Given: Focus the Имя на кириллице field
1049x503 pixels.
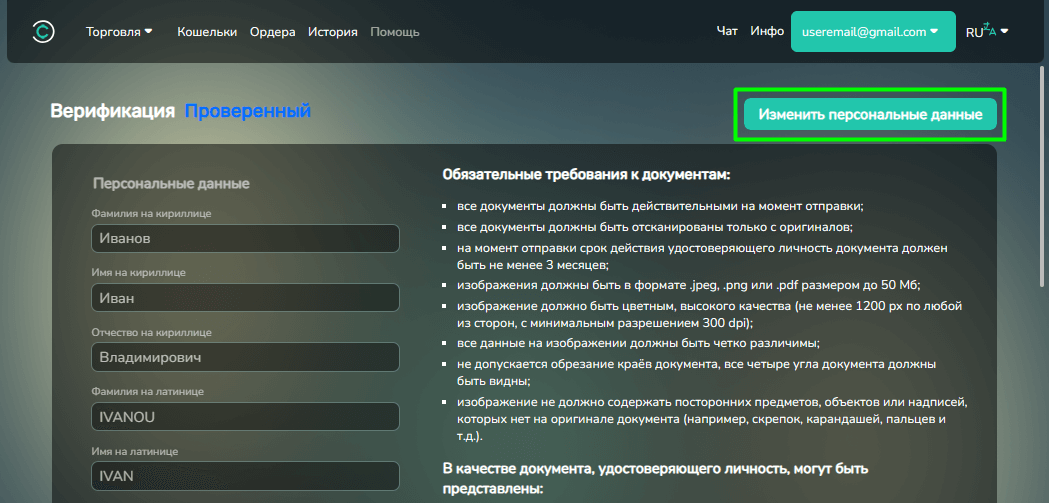Looking at the screenshot, I should click(x=244, y=298).
